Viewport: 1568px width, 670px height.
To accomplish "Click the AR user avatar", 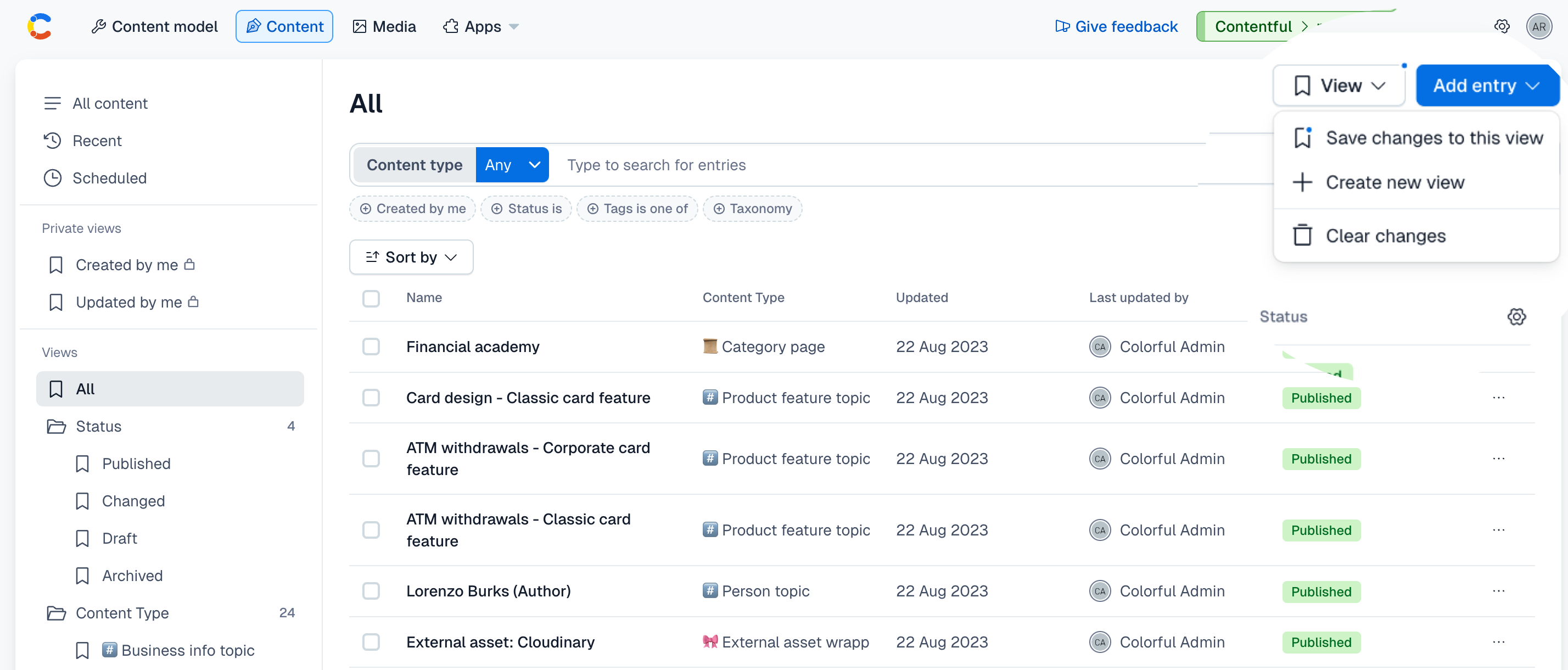I will click(1538, 26).
